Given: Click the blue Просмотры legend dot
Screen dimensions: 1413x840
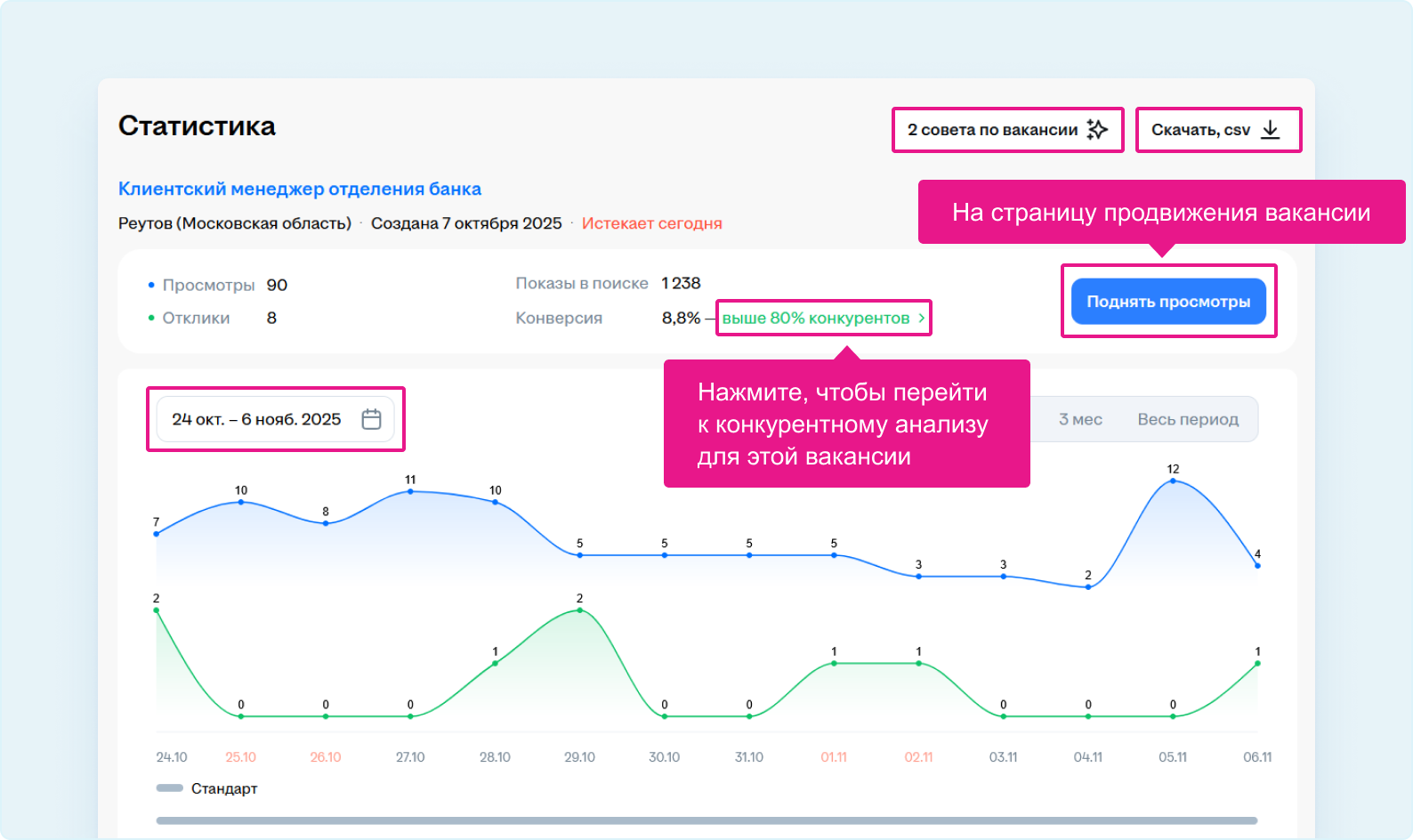Looking at the screenshot, I should pyautogui.click(x=151, y=286).
